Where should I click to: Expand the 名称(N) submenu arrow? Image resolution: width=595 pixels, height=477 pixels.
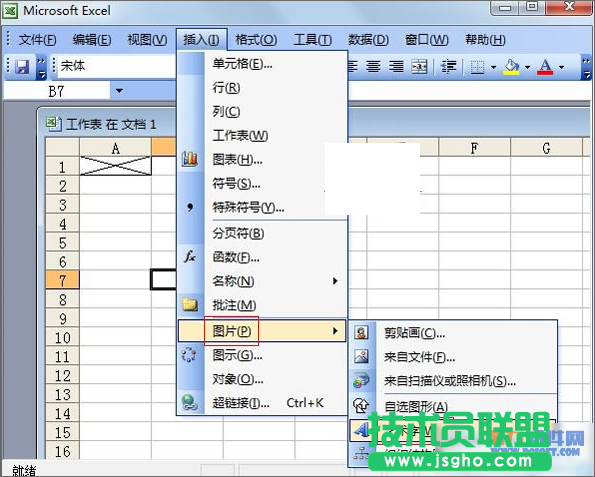(x=335, y=281)
